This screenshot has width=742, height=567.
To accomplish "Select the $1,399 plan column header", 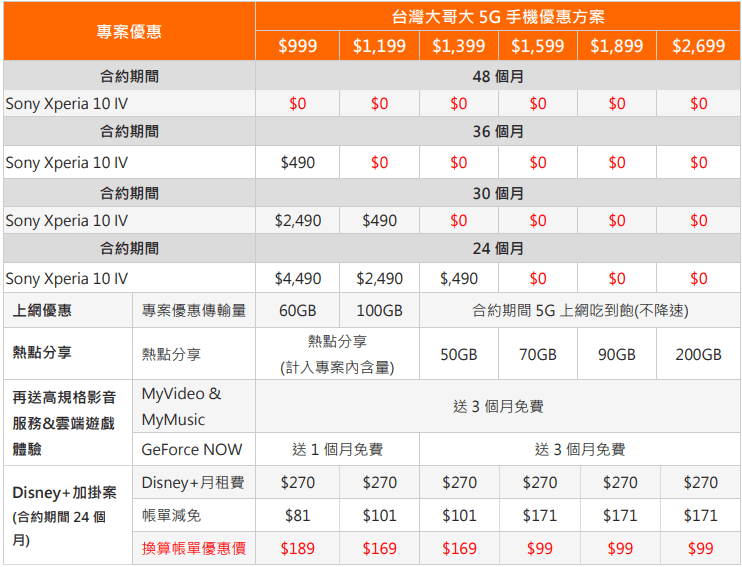I will [x=458, y=46].
